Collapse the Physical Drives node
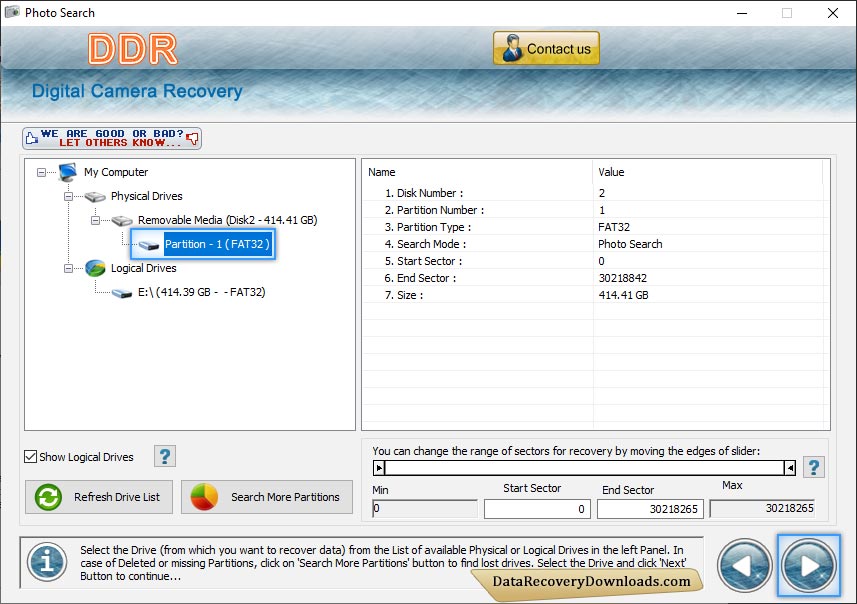Screen dimensions: 857x604 pyautogui.click(x=68, y=196)
